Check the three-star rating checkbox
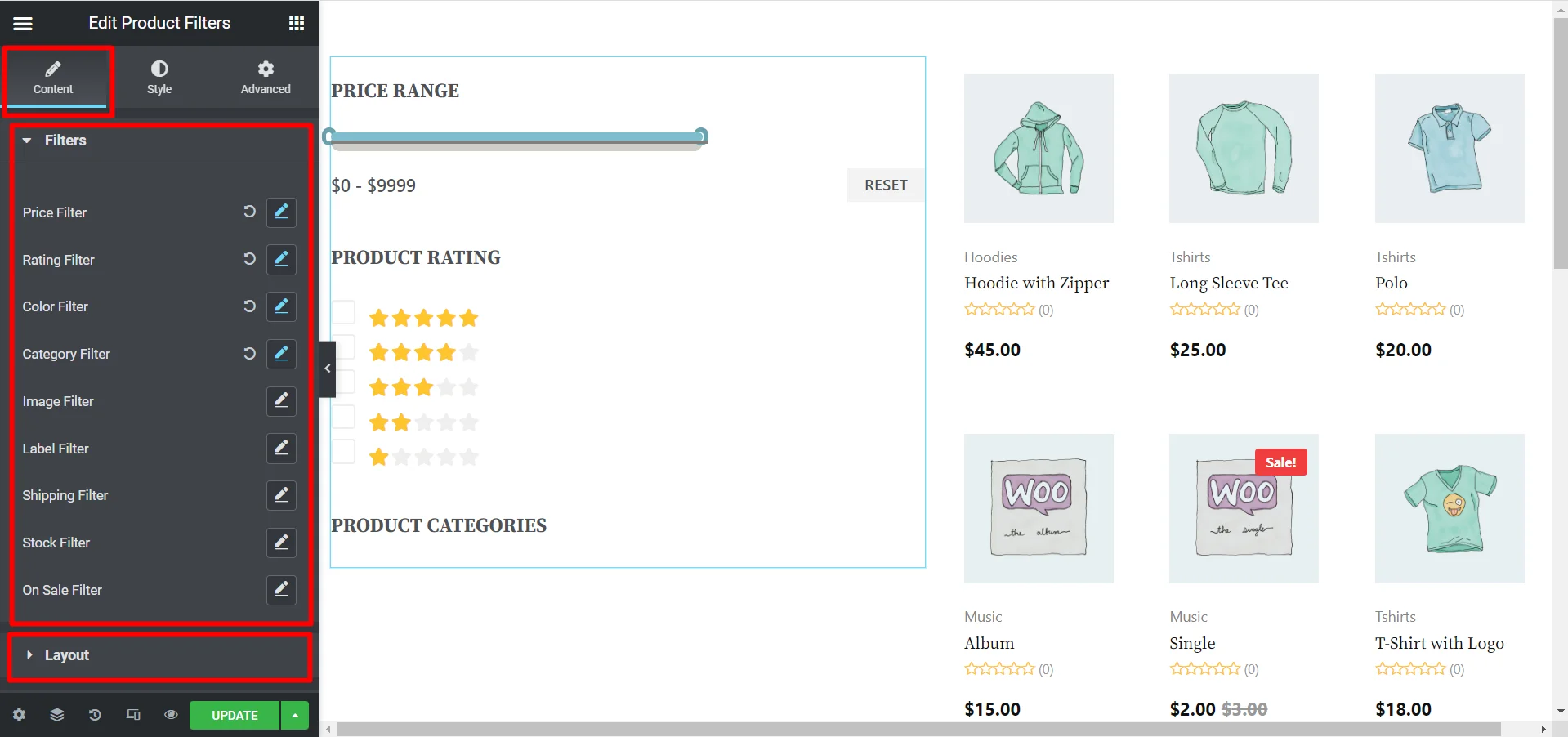1568x737 pixels. point(343,382)
